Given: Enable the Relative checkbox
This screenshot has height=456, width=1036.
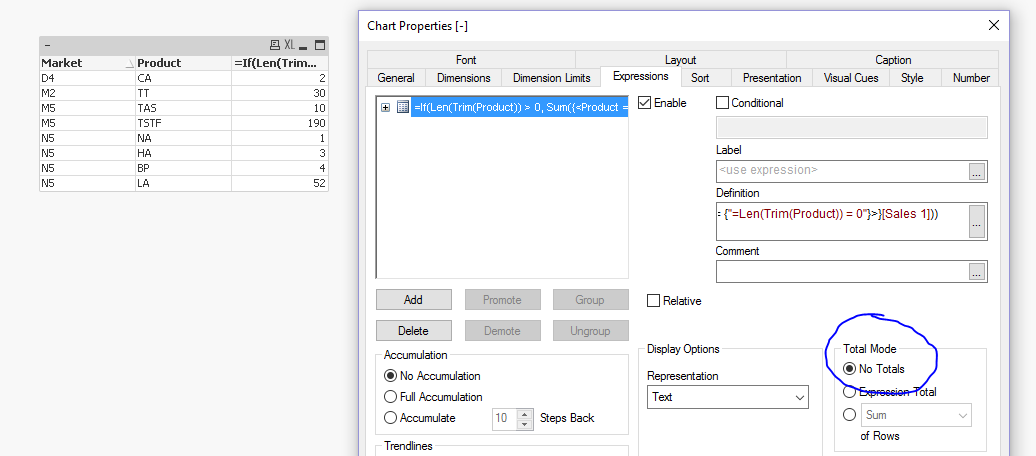Looking at the screenshot, I should pyautogui.click(x=654, y=301).
